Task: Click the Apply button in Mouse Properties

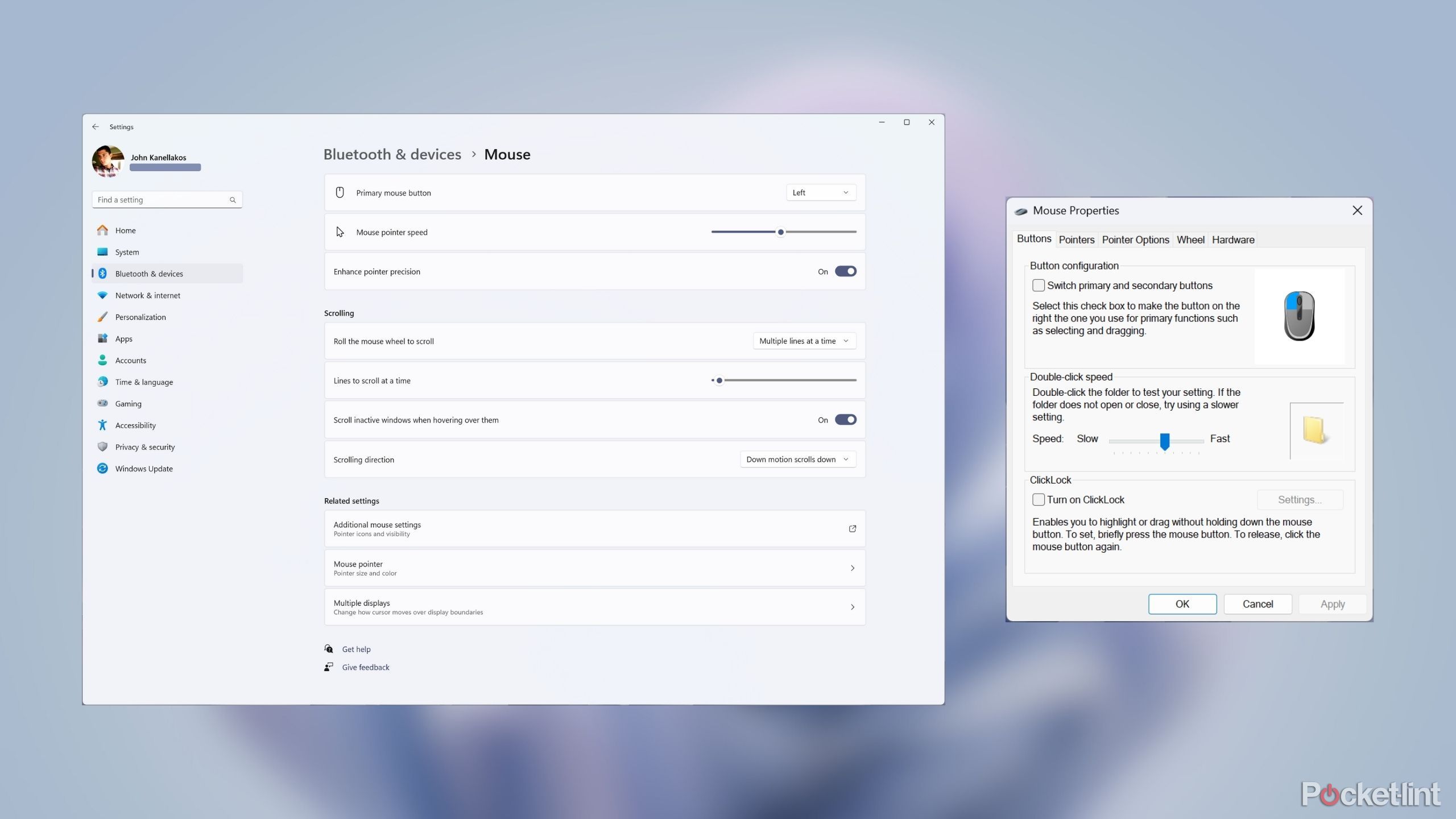Action: pos(1333,603)
